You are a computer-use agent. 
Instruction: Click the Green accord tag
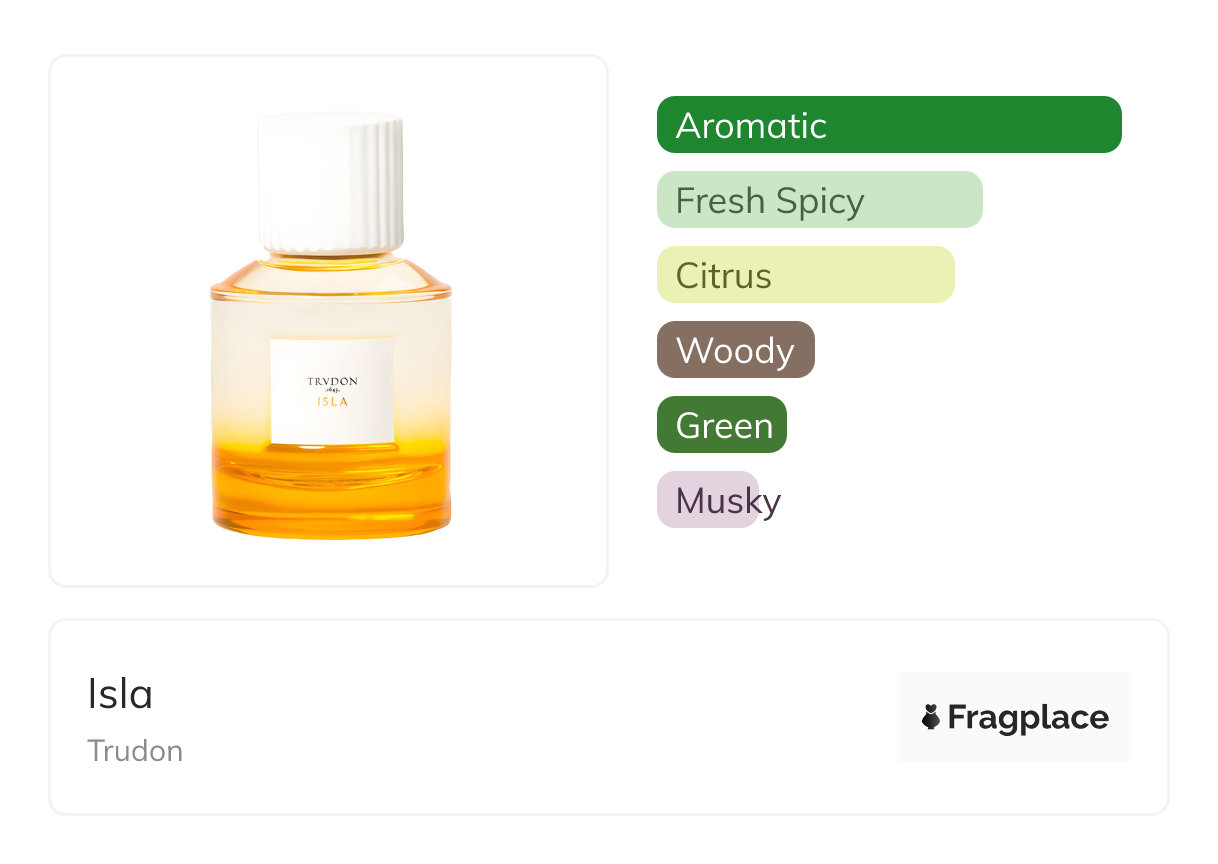click(721, 425)
